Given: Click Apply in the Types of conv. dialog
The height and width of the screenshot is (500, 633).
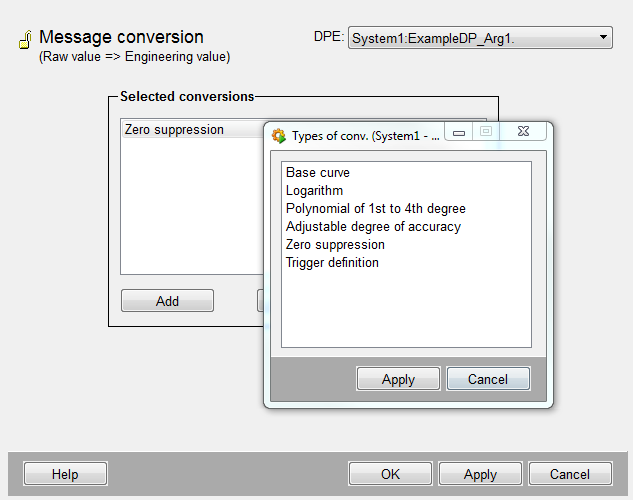Looking at the screenshot, I should (x=398, y=379).
